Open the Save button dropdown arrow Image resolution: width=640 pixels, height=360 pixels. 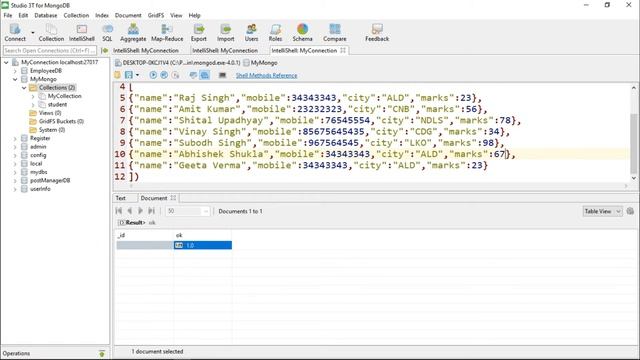click(137, 75)
